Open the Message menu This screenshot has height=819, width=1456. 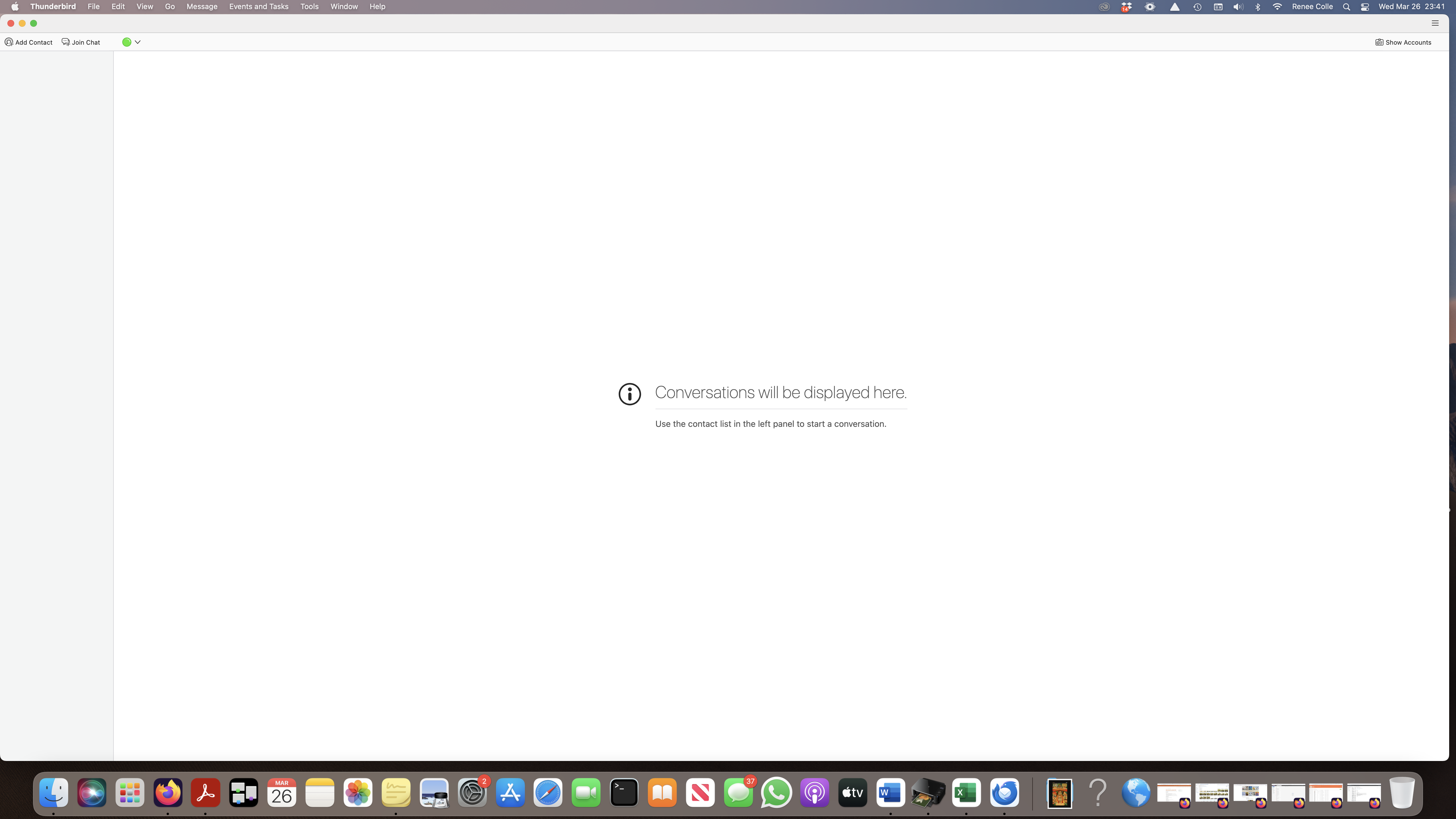(202, 7)
